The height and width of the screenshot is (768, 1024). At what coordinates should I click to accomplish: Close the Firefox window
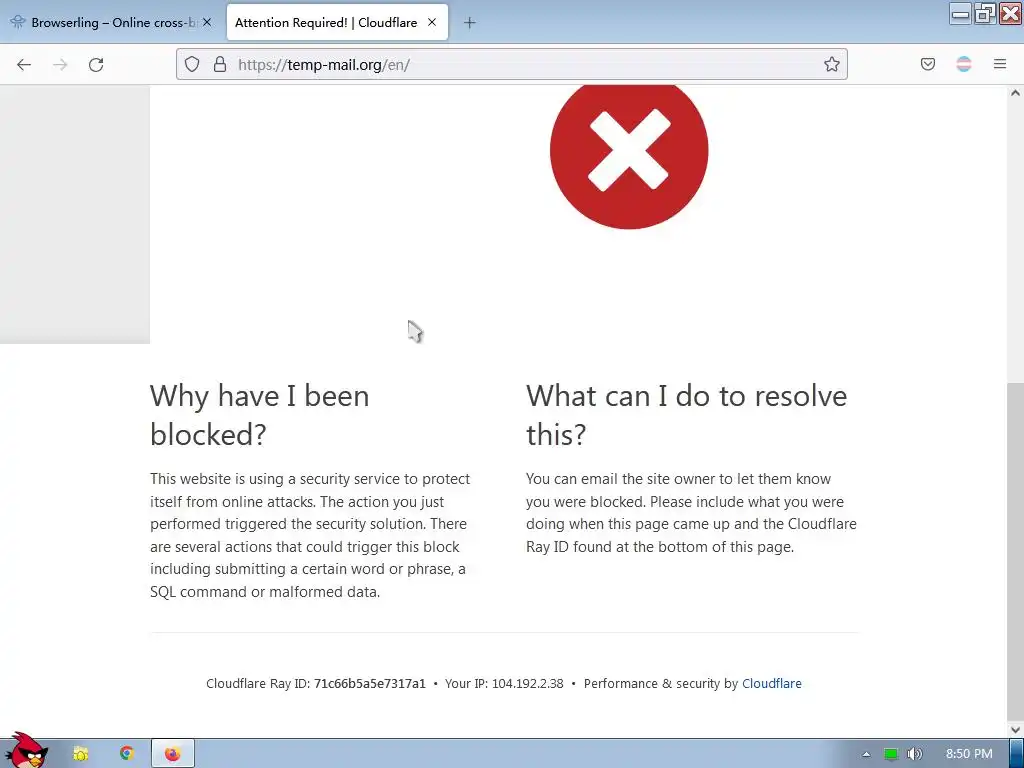[1010, 14]
